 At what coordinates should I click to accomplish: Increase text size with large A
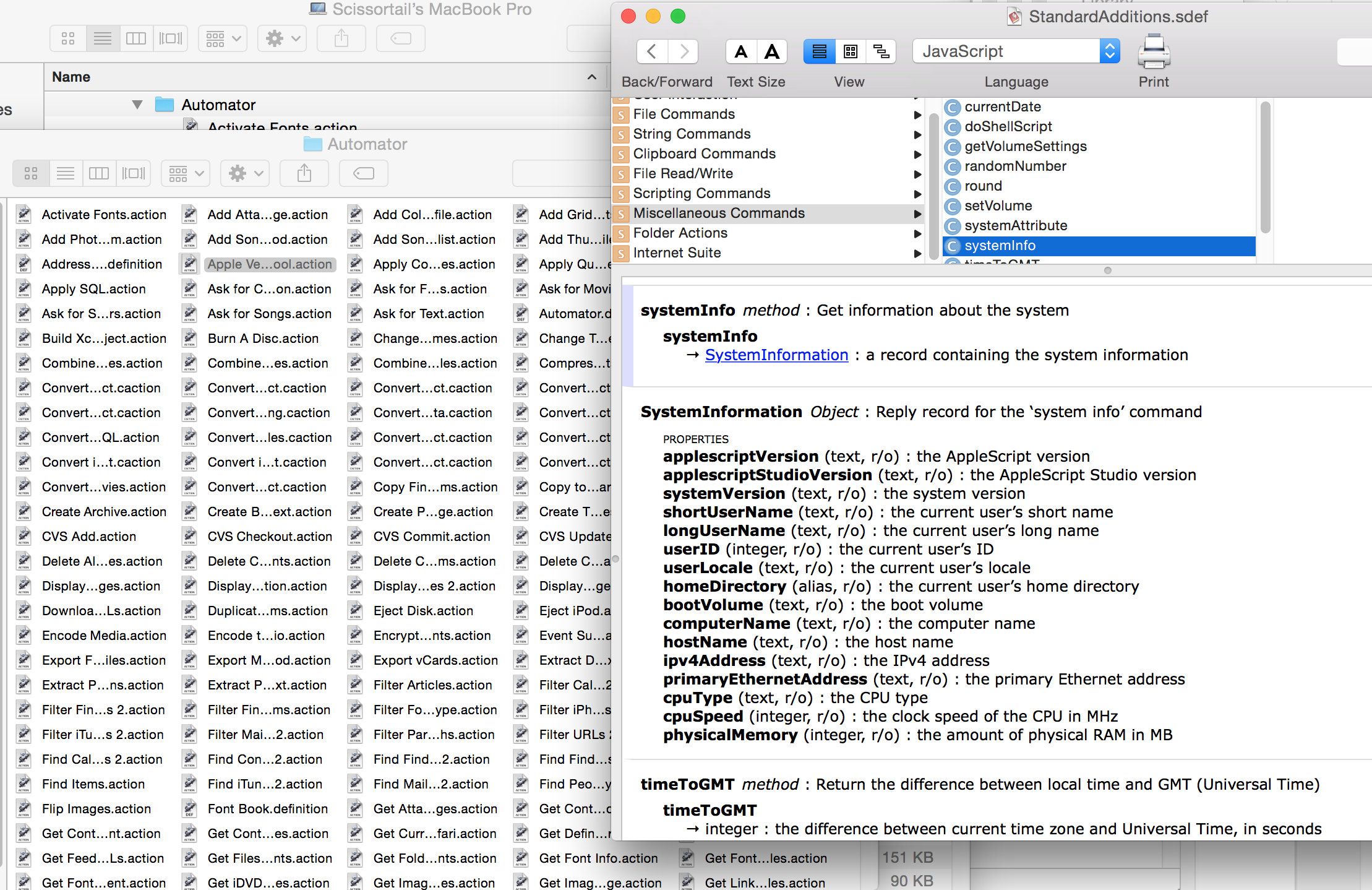click(x=771, y=51)
